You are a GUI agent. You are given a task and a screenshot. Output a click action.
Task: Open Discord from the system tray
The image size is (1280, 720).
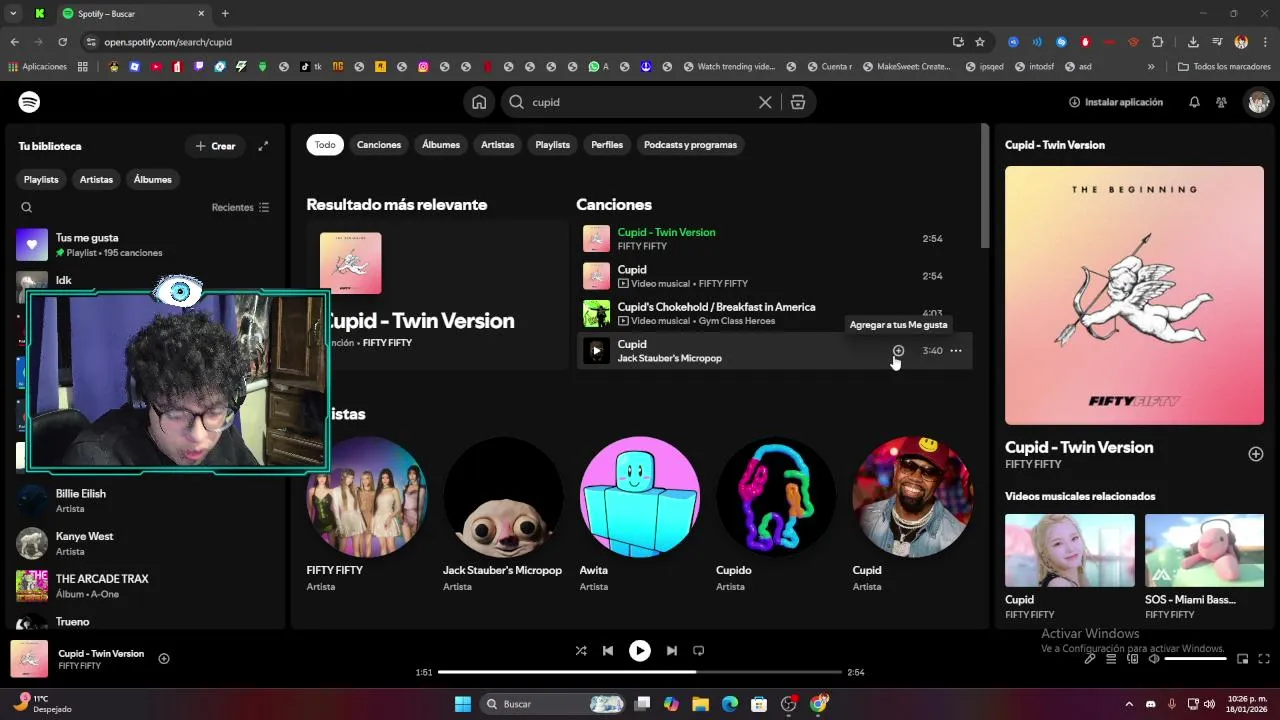click(1150, 704)
